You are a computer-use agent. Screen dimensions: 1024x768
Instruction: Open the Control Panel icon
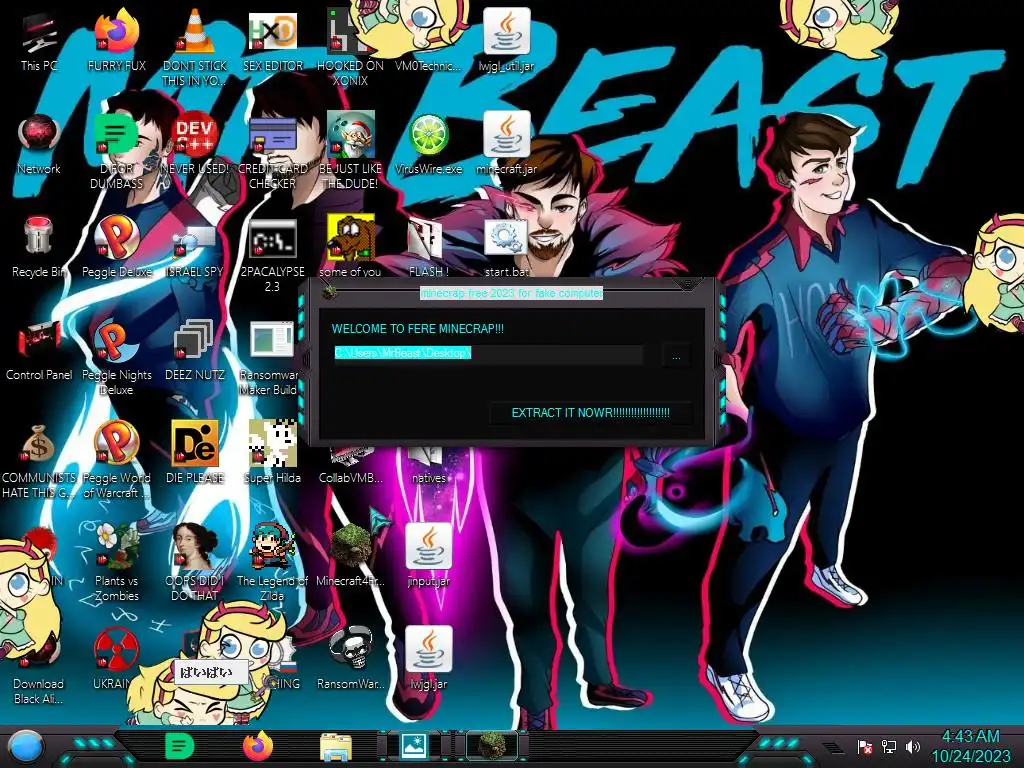39,349
